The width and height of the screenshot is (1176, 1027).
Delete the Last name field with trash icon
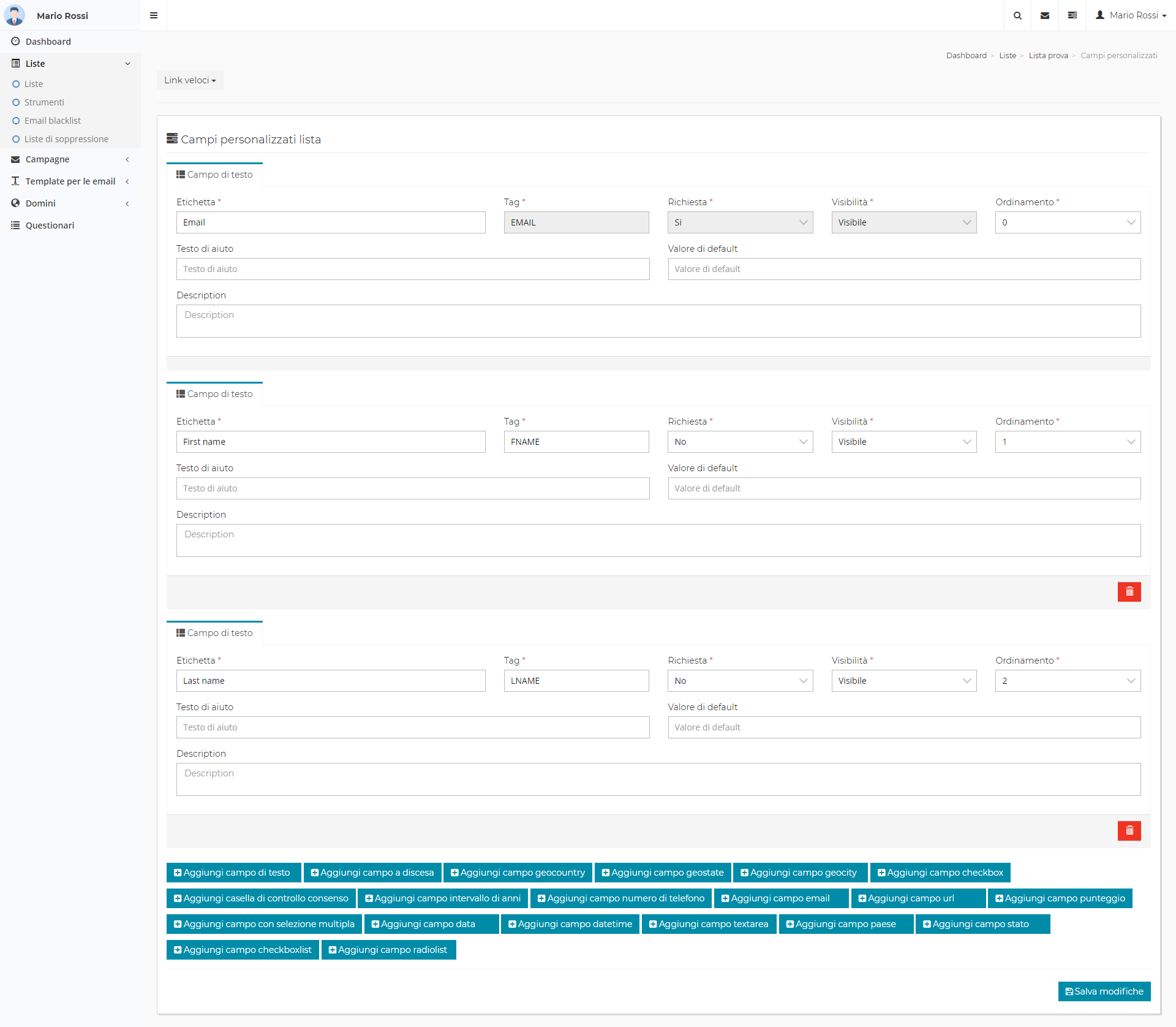1129,831
